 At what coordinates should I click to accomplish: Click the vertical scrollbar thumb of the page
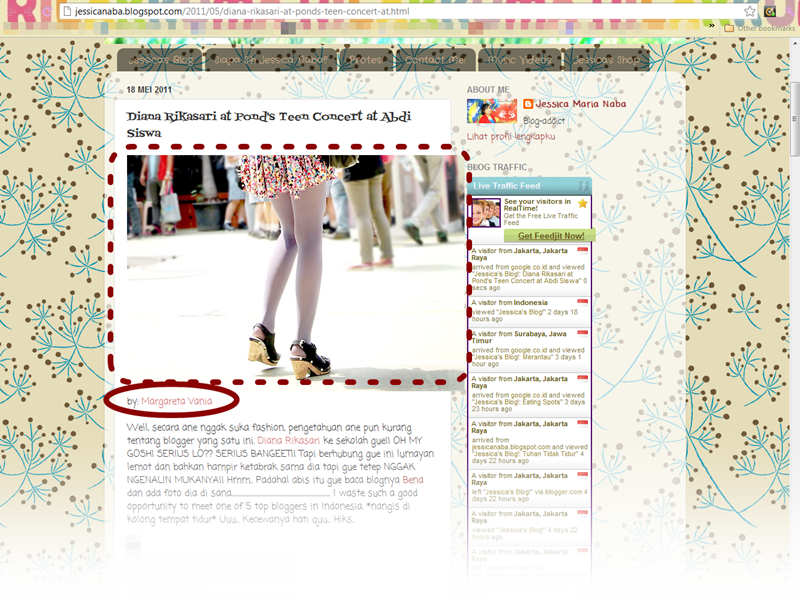pos(794,119)
